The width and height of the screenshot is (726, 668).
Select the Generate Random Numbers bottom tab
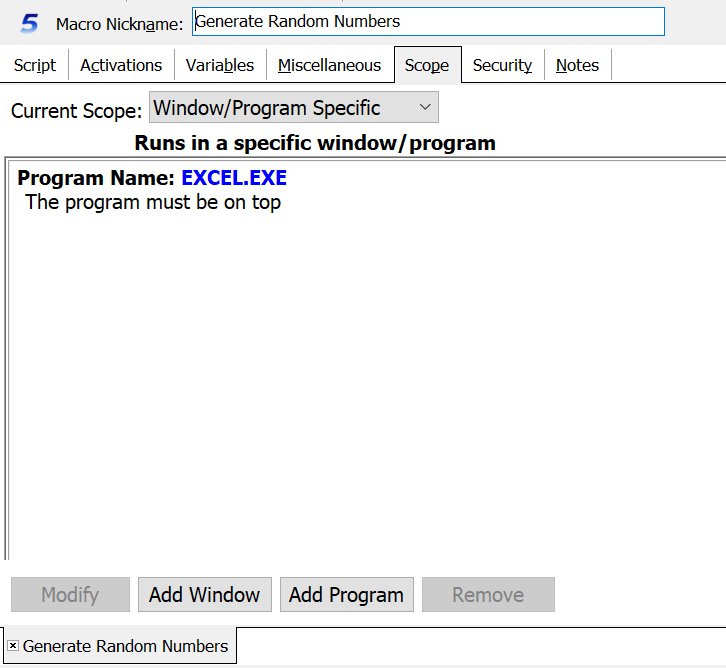tap(125, 646)
